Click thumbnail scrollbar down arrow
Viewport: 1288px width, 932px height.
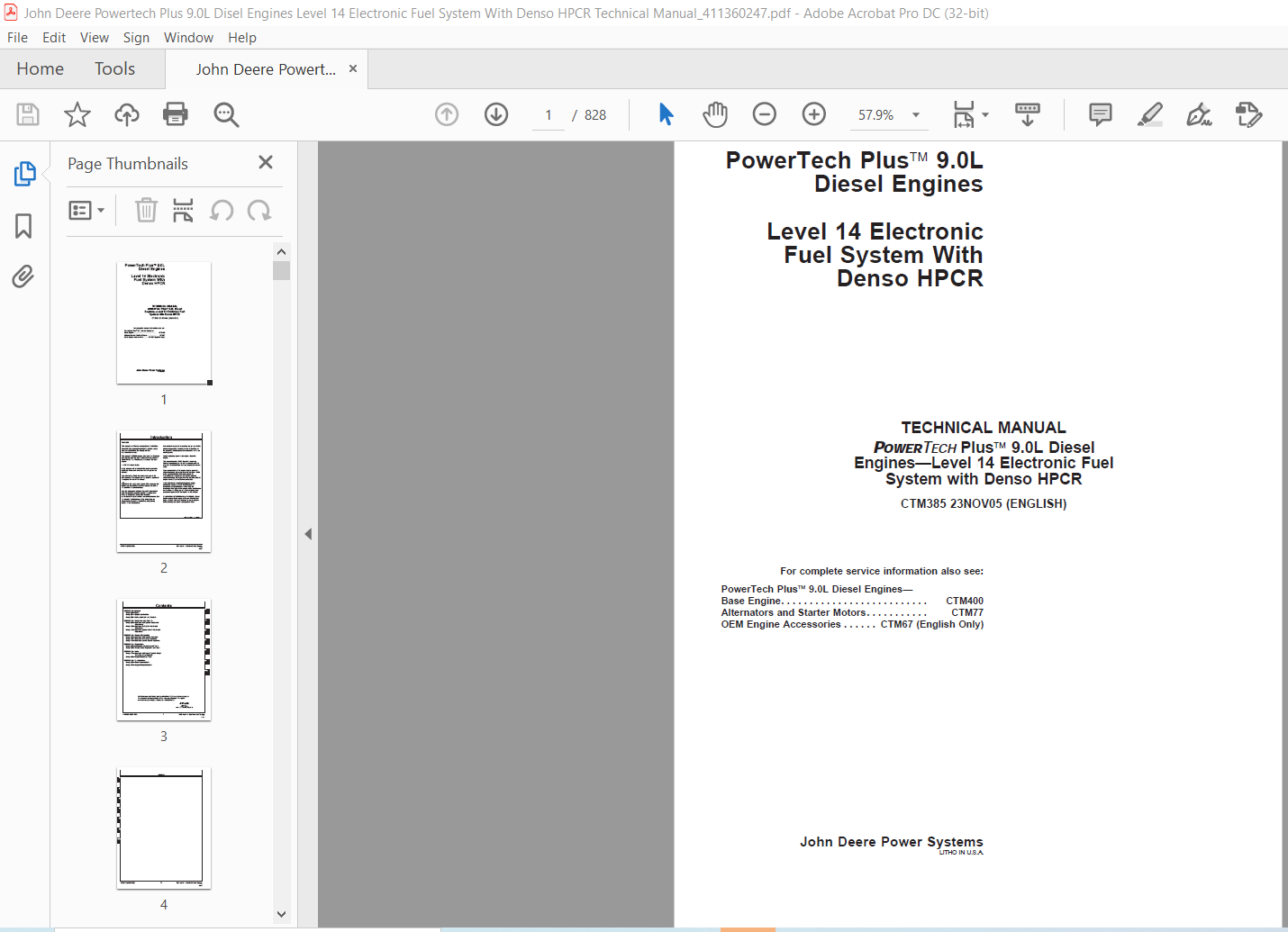(x=281, y=914)
